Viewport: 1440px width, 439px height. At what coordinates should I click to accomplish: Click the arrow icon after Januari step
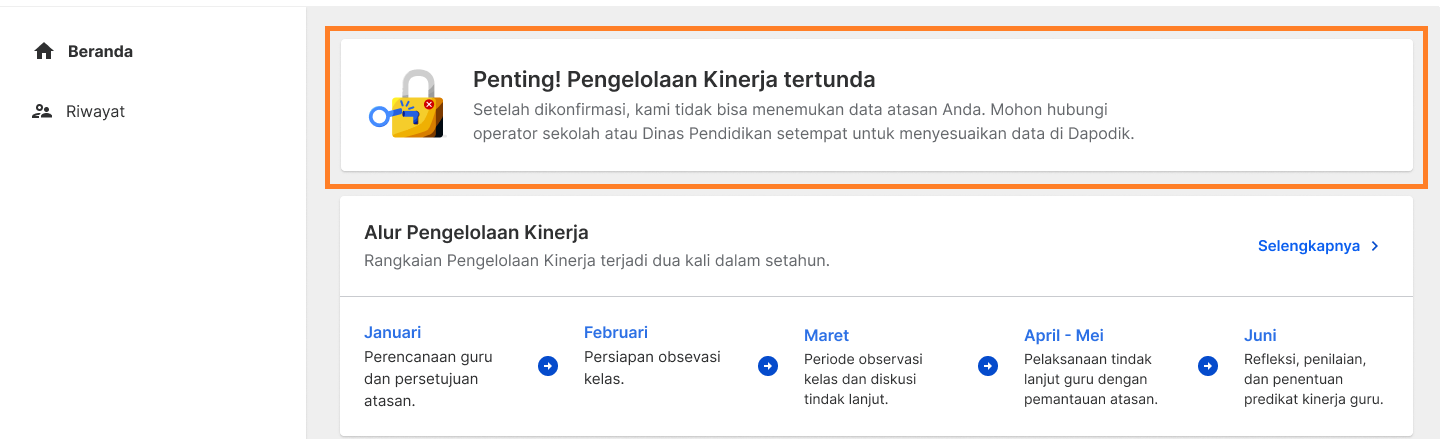[548, 366]
